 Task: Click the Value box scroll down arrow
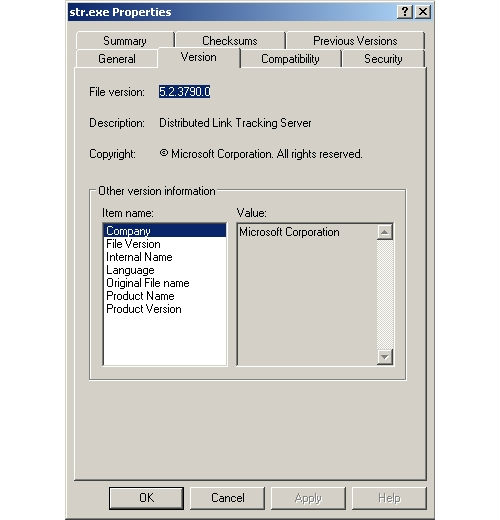coord(385,357)
